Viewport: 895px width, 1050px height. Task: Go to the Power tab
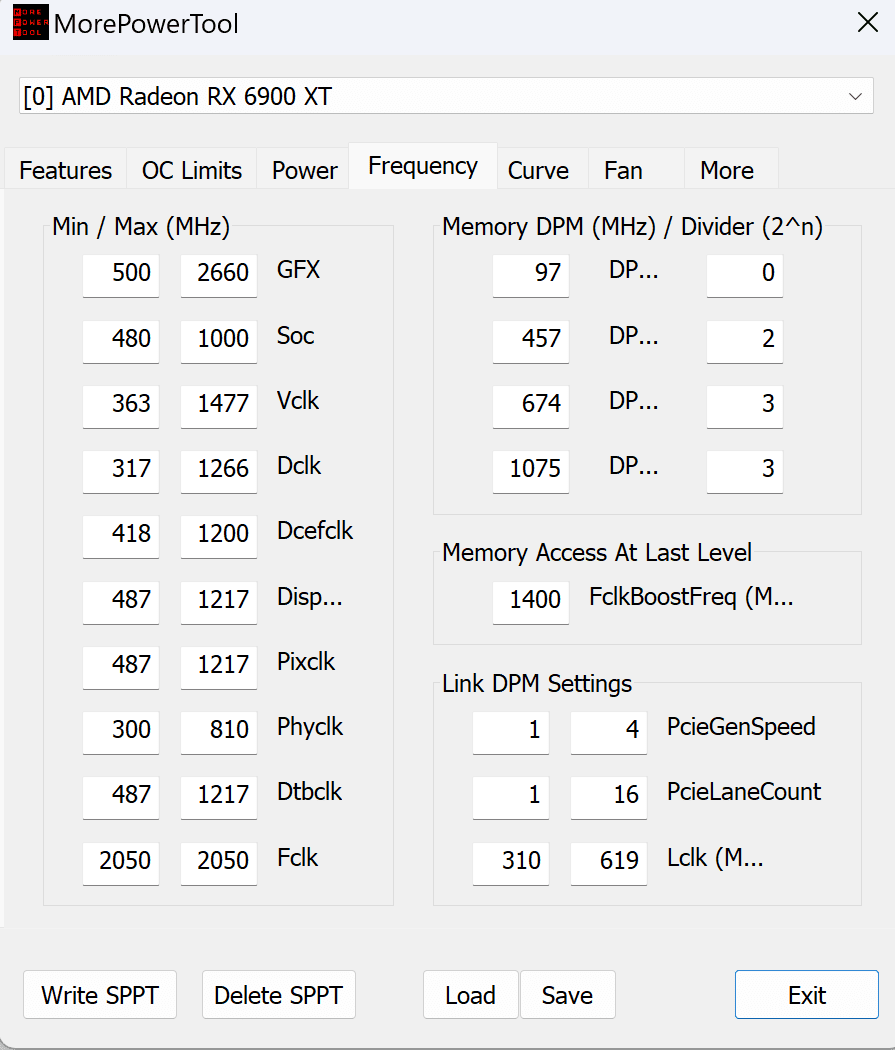(304, 170)
